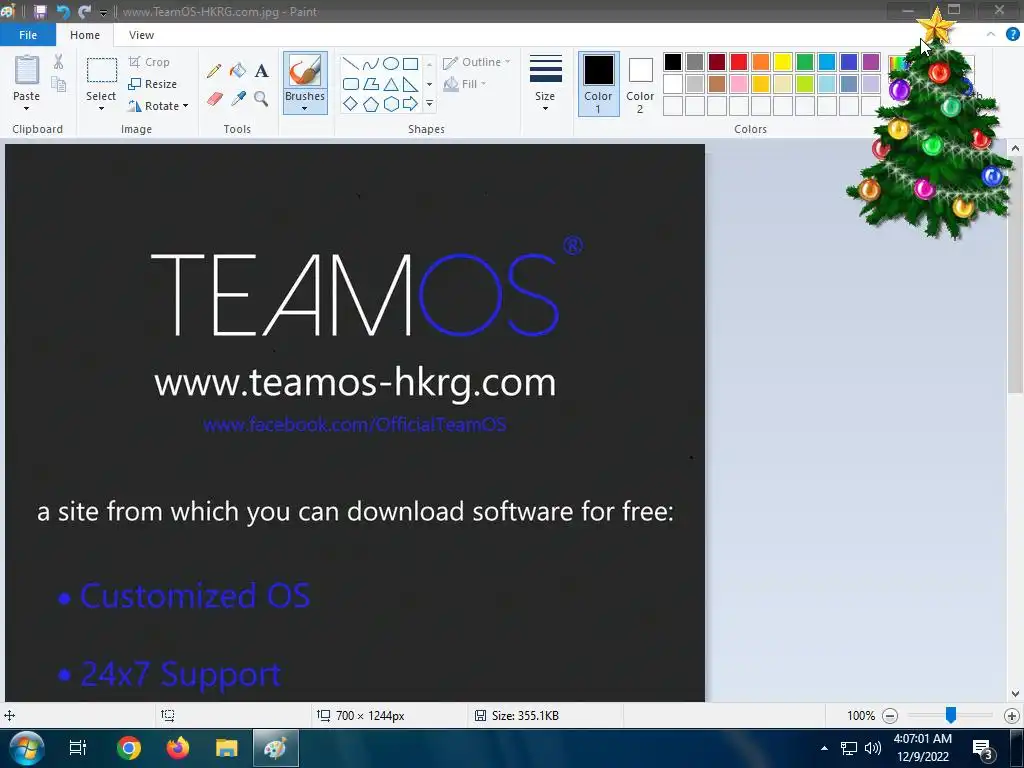The image size is (1024, 768).
Task: Open Paint Help question mark
Action: tap(1012, 35)
